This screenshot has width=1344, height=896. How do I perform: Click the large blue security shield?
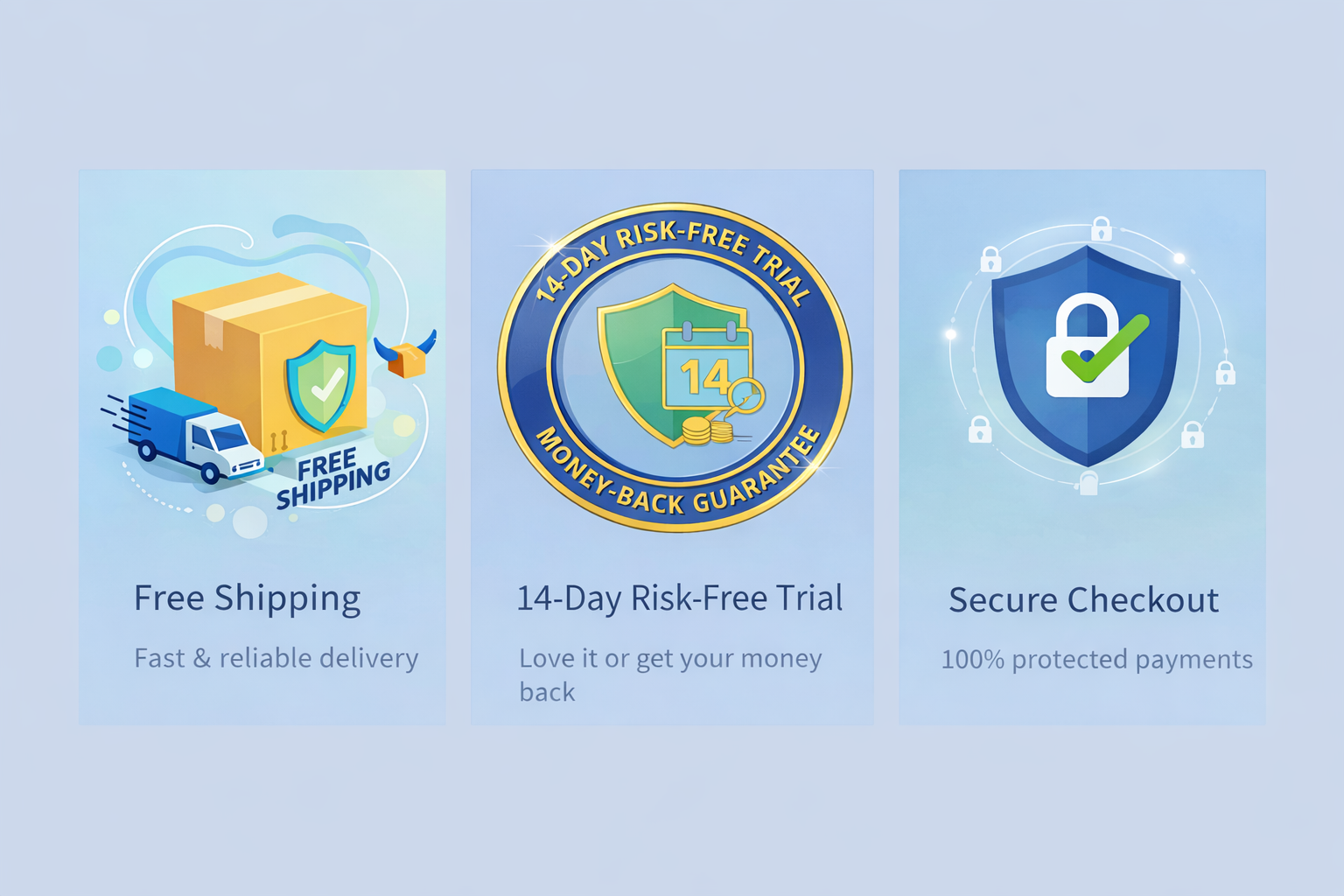[1086, 355]
